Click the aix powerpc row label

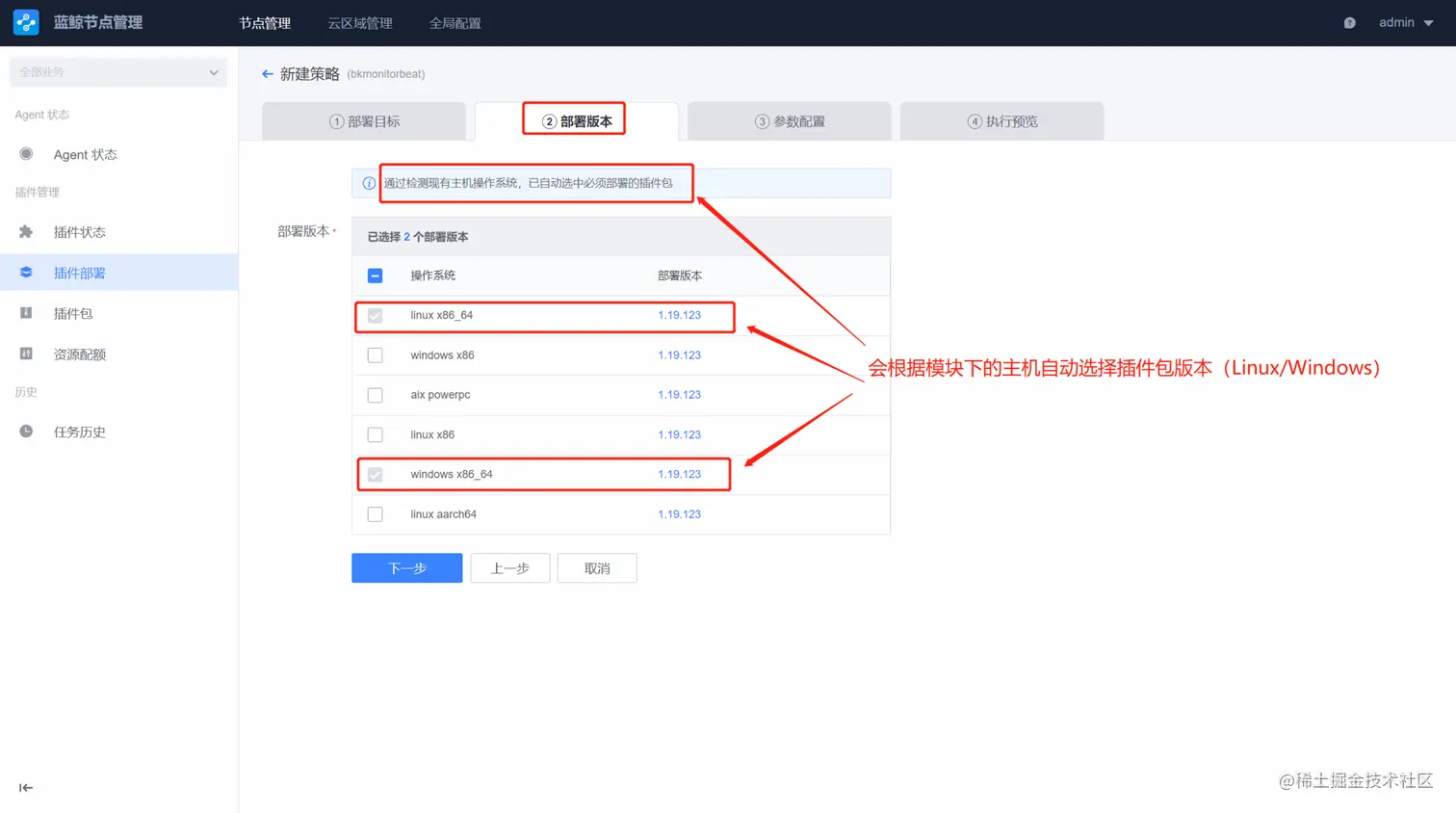tap(440, 395)
